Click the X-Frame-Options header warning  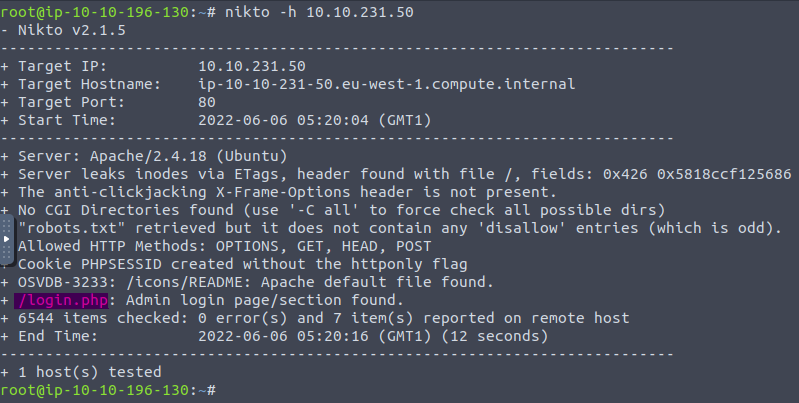[292, 192]
